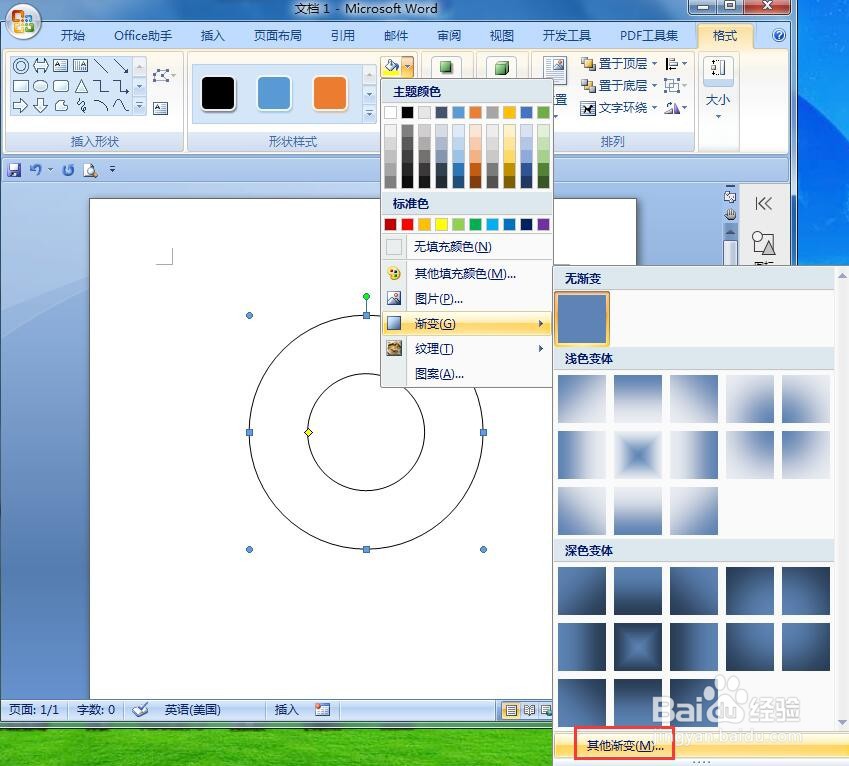Click the 字数: 0 word count
Image resolution: width=849 pixels, height=766 pixels.
96,710
